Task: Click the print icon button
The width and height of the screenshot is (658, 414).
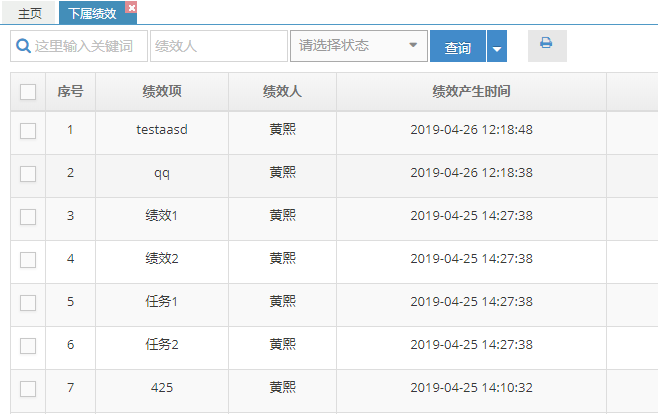Action: 547,46
